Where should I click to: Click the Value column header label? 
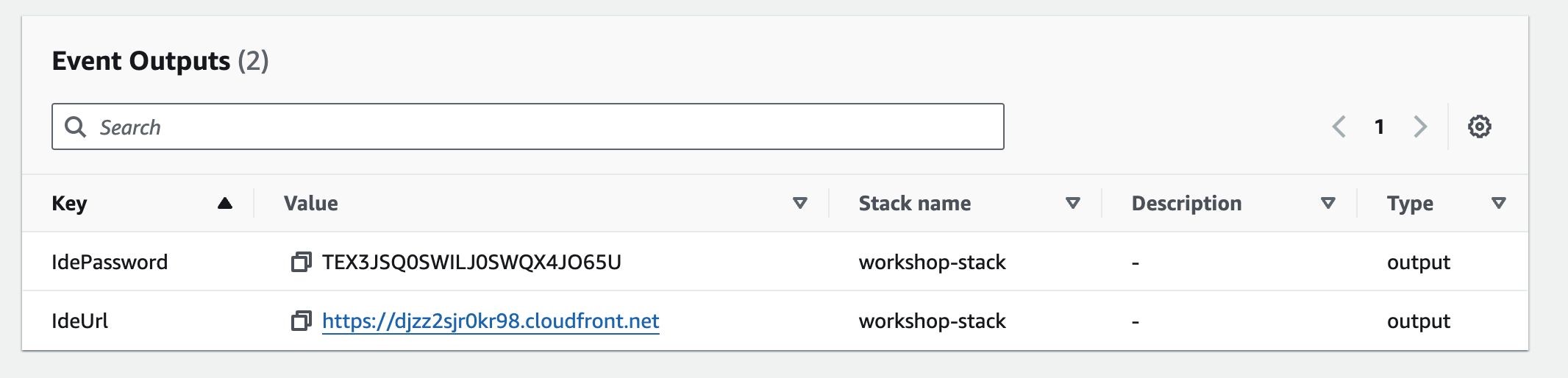(x=311, y=203)
